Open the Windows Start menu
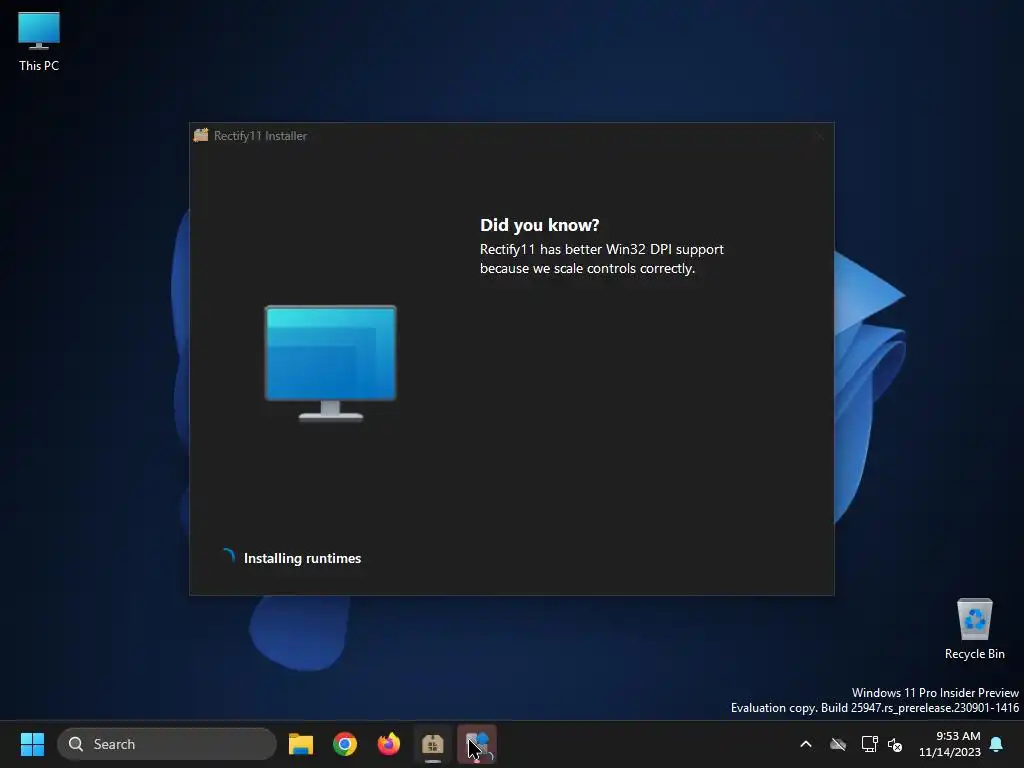The height and width of the screenshot is (768, 1024). [x=32, y=744]
